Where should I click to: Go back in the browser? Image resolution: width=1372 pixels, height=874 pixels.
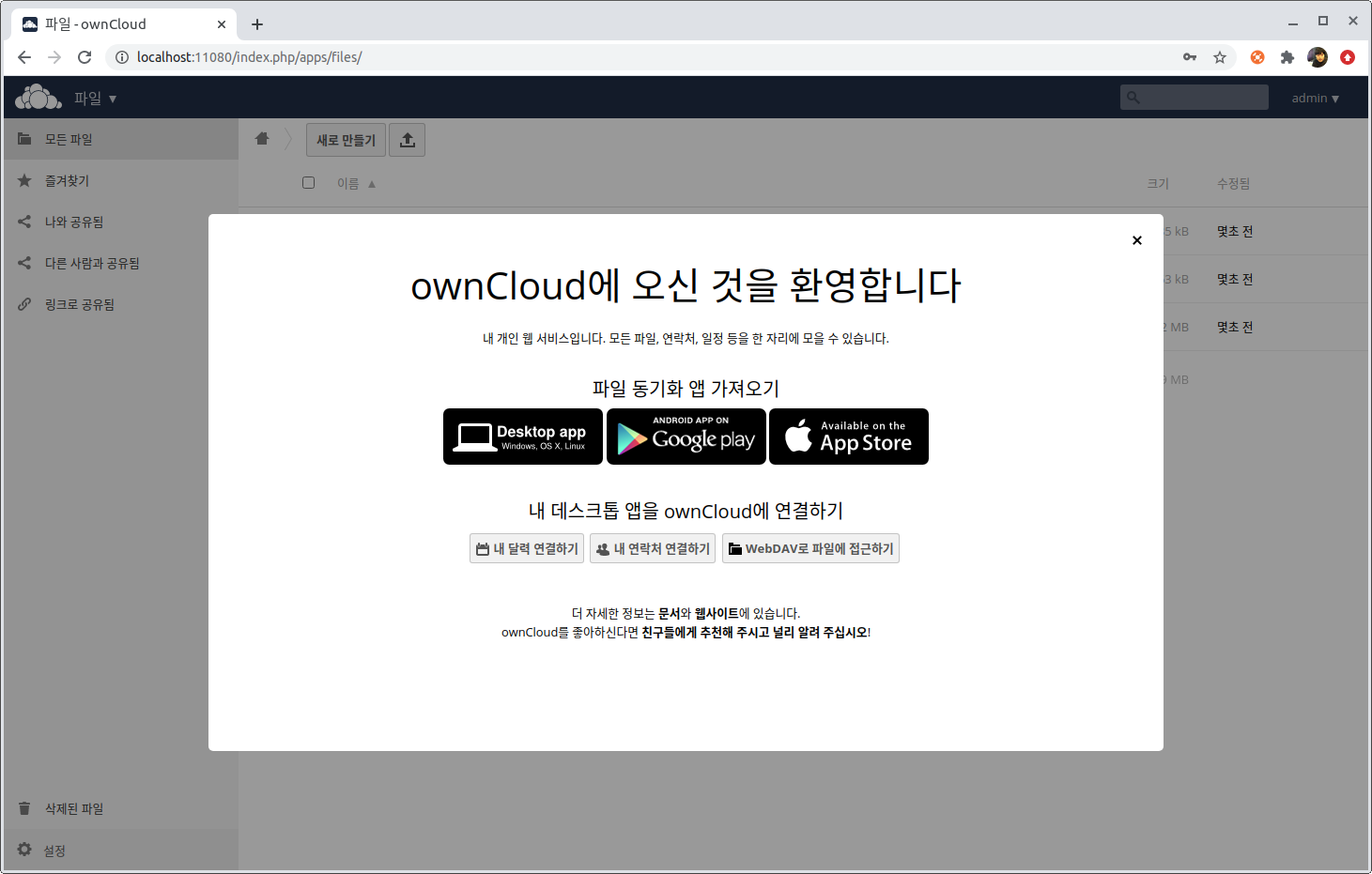coord(24,57)
